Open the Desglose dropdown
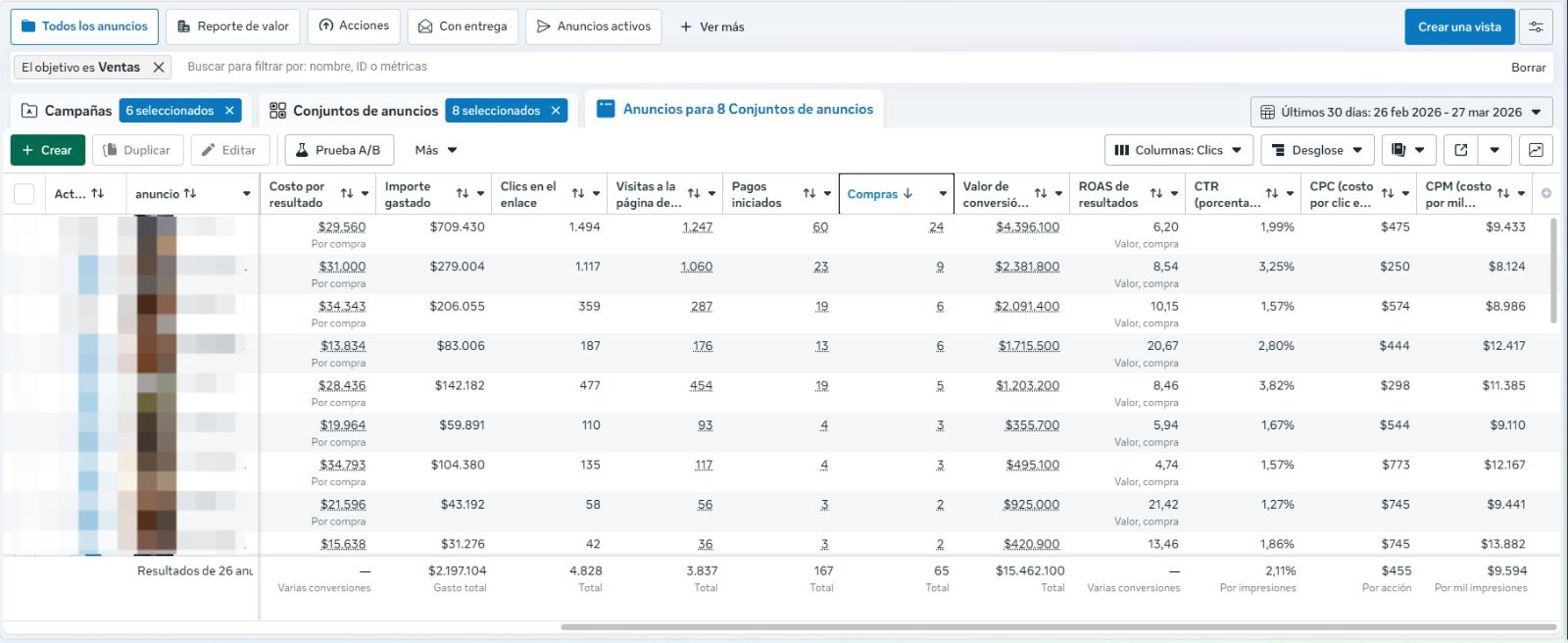The height and width of the screenshot is (643, 1568). [x=1317, y=150]
